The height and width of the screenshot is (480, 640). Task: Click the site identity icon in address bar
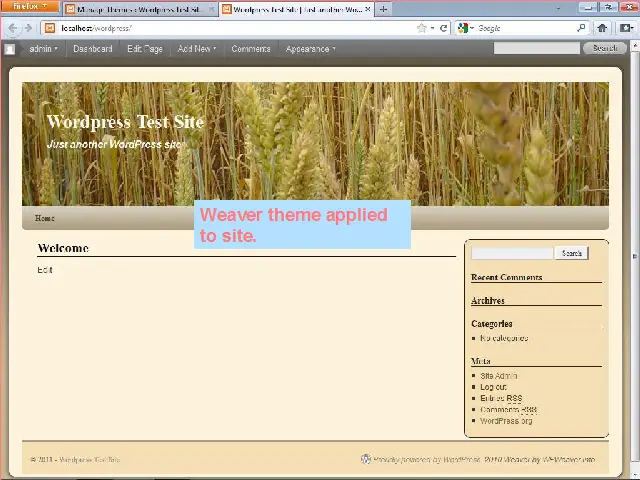tap(50, 28)
